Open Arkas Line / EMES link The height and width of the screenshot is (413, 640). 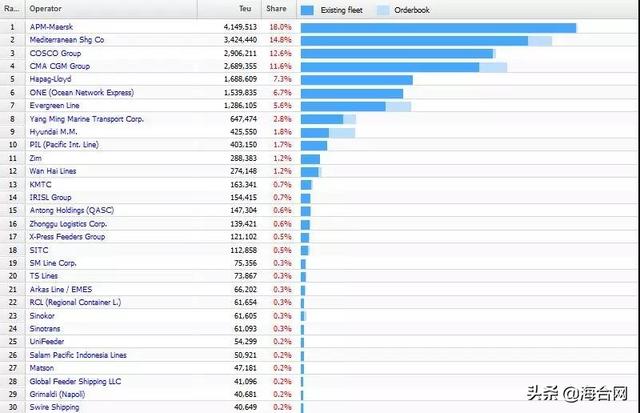click(61, 289)
